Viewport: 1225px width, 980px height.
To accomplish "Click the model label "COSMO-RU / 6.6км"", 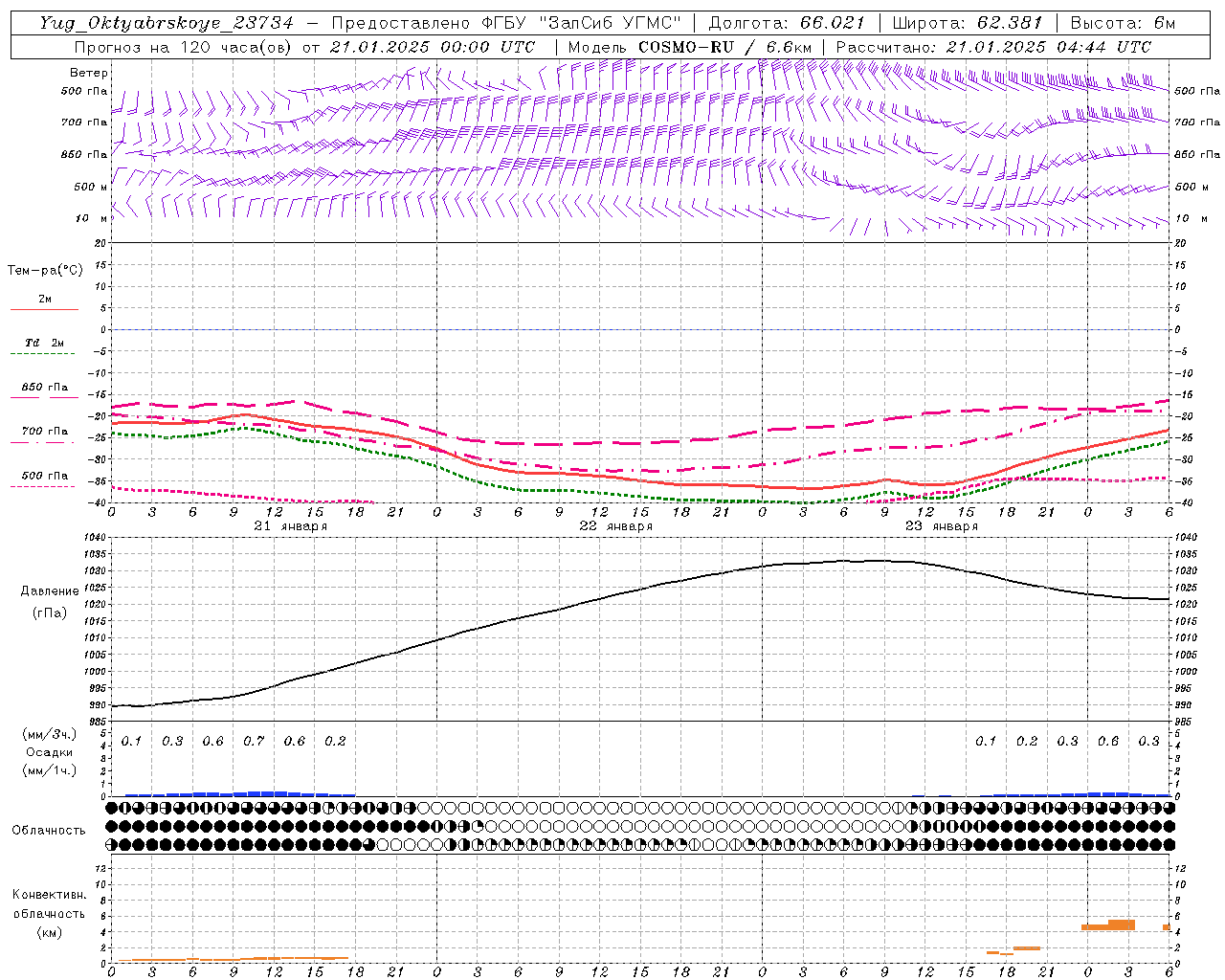I will click(x=724, y=47).
